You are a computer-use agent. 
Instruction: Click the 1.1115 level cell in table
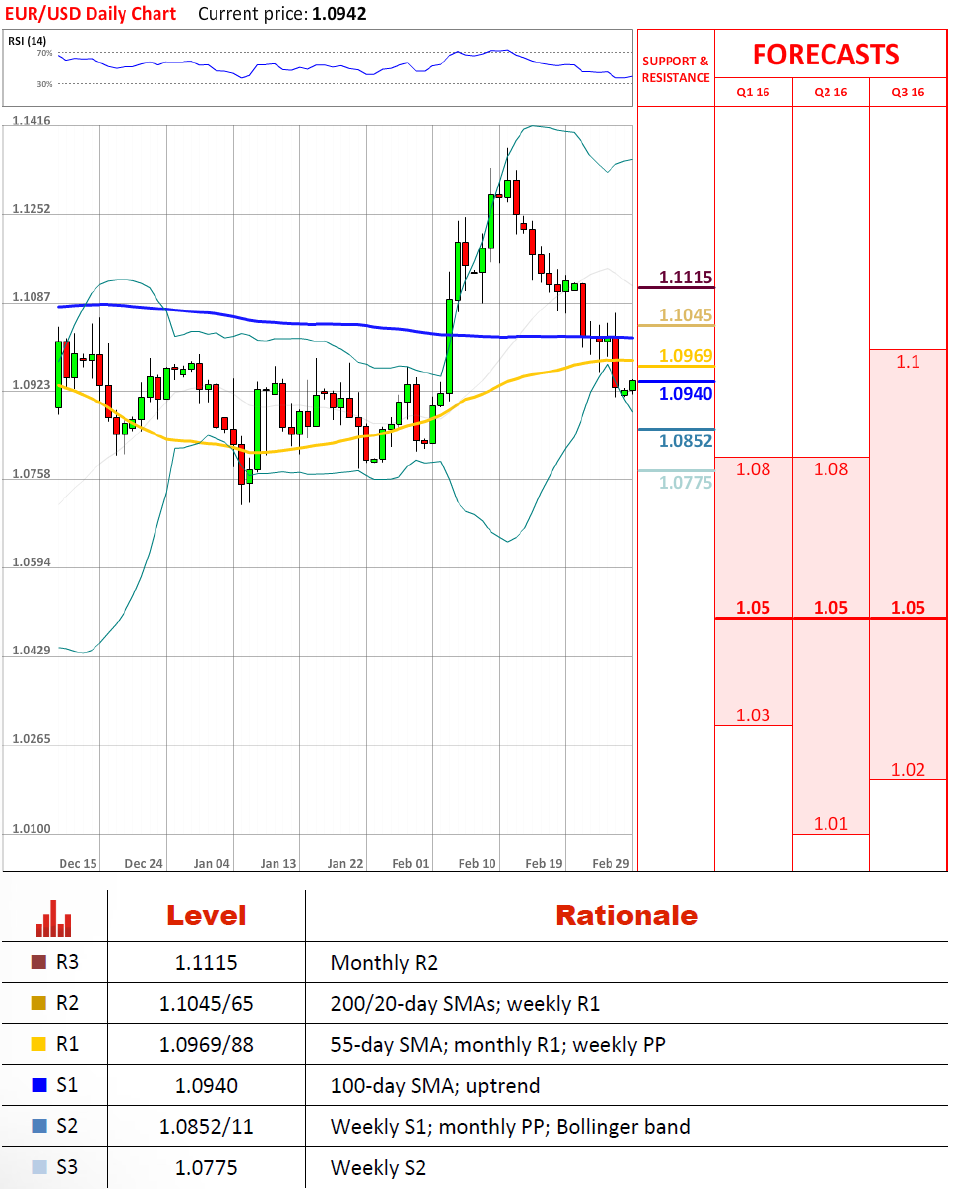(206, 963)
